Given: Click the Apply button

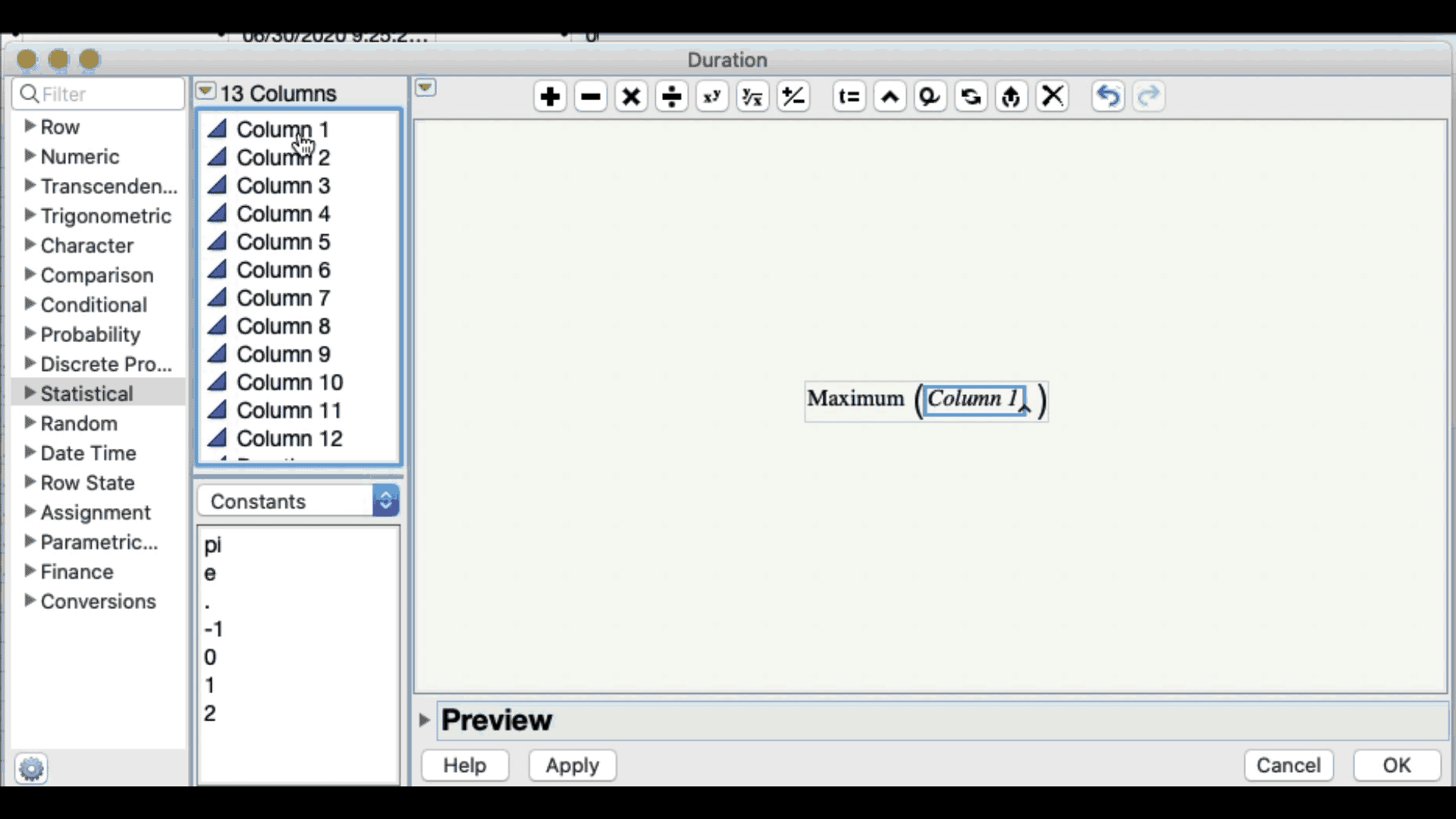Looking at the screenshot, I should (573, 765).
